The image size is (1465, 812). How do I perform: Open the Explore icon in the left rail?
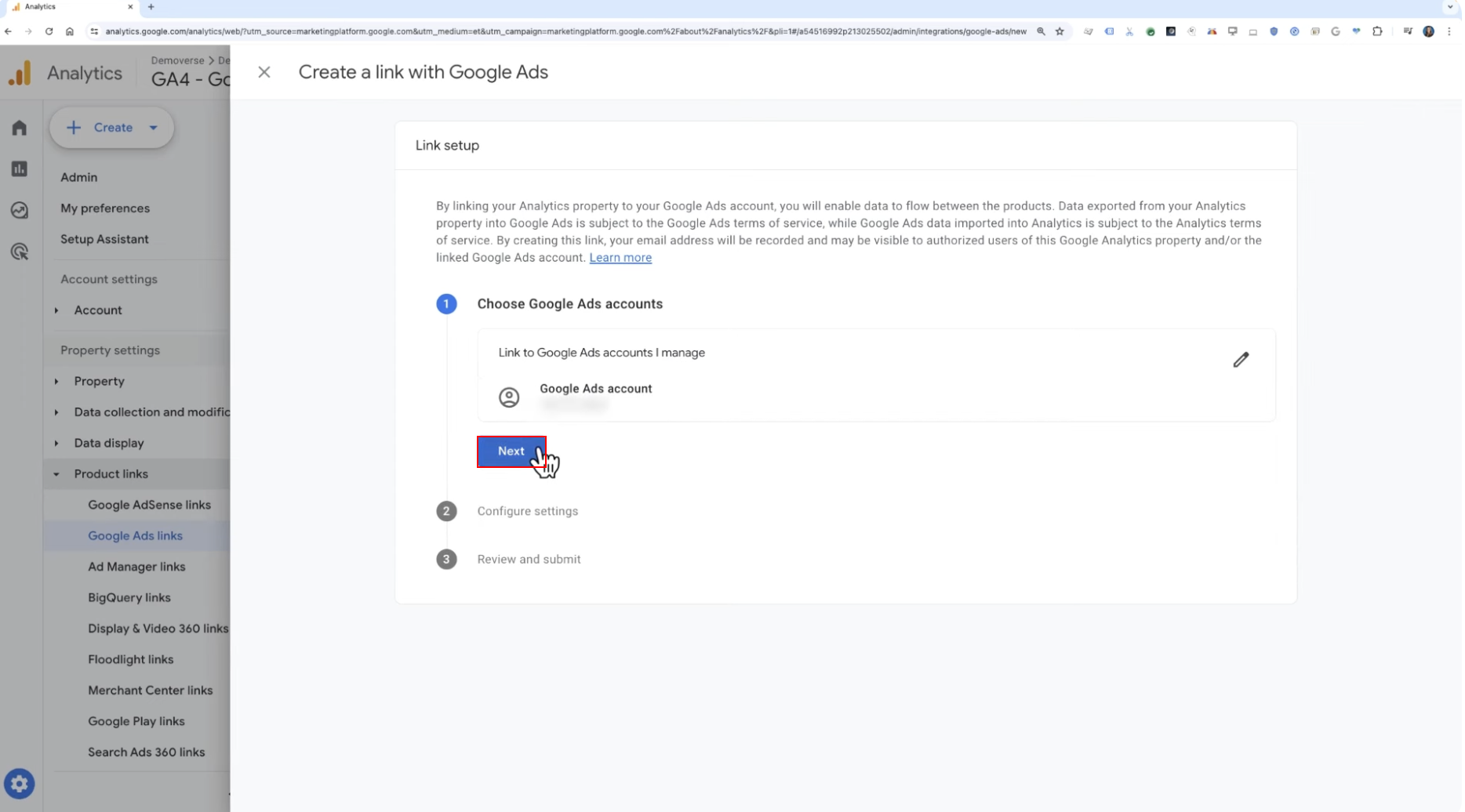coord(20,210)
